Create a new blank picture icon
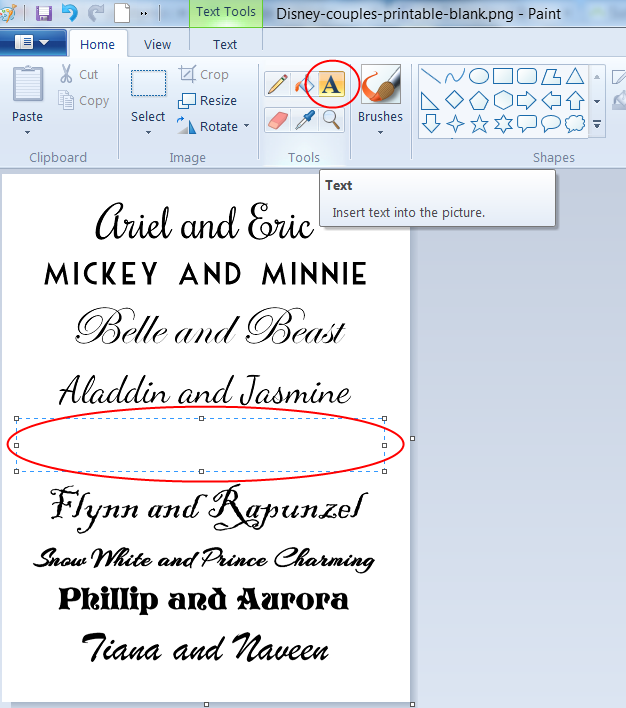The height and width of the screenshot is (708, 626). tap(122, 13)
